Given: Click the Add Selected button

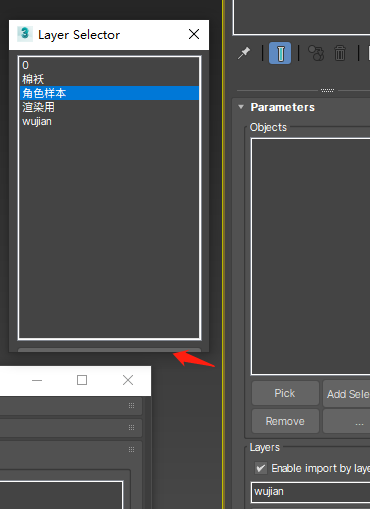Looking at the screenshot, I should tap(347, 394).
